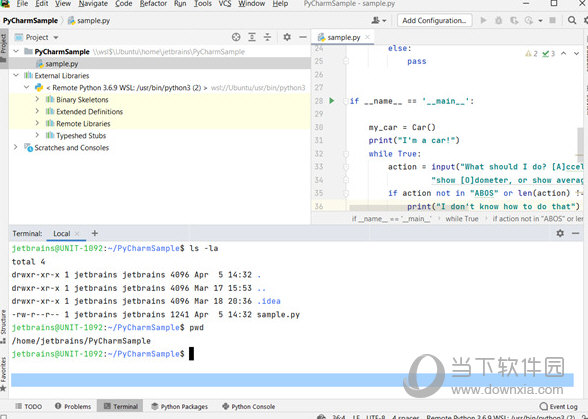Open the VCS menu

(x=225, y=4)
